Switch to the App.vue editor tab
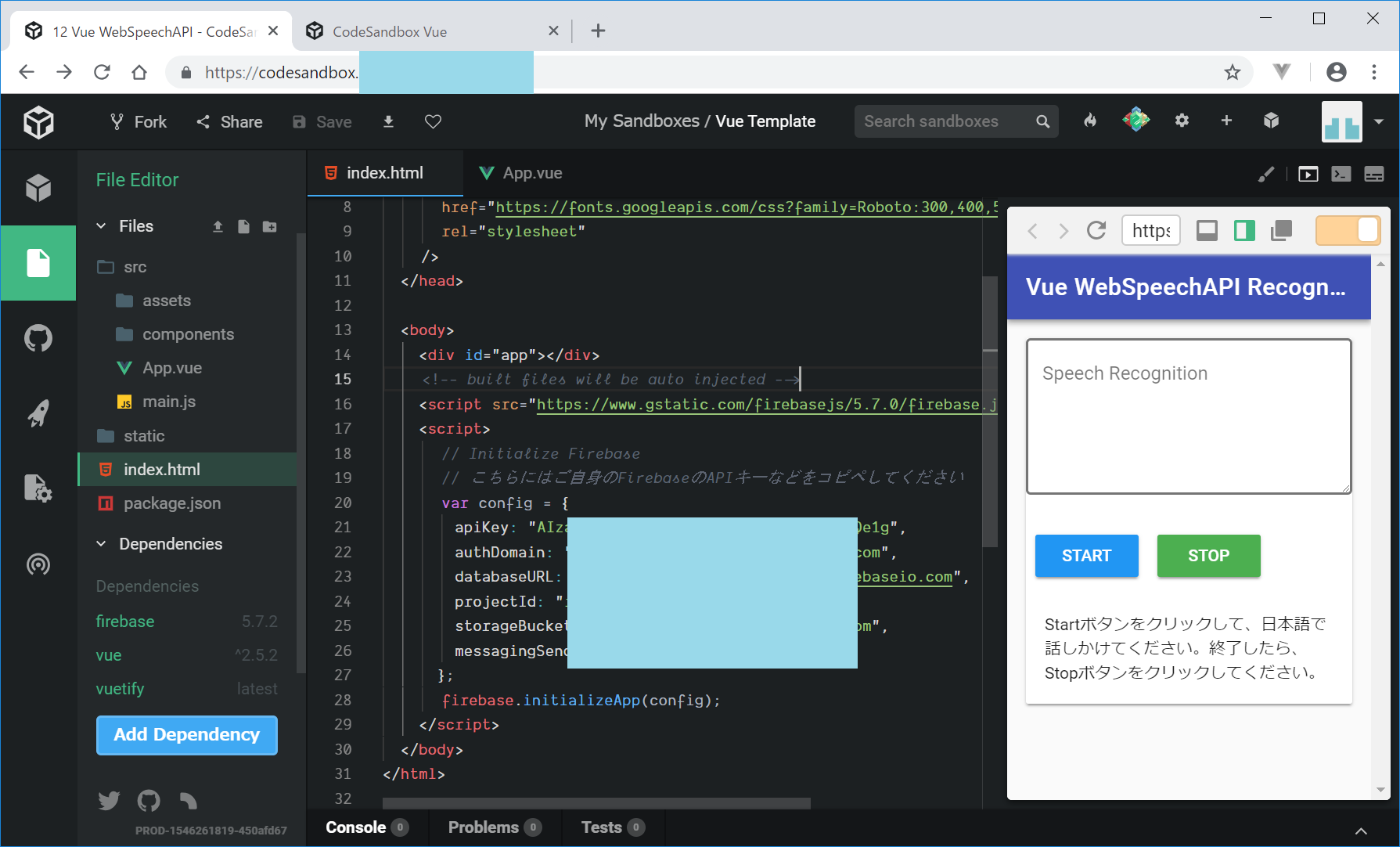The height and width of the screenshot is (847, 1400). 520,173
